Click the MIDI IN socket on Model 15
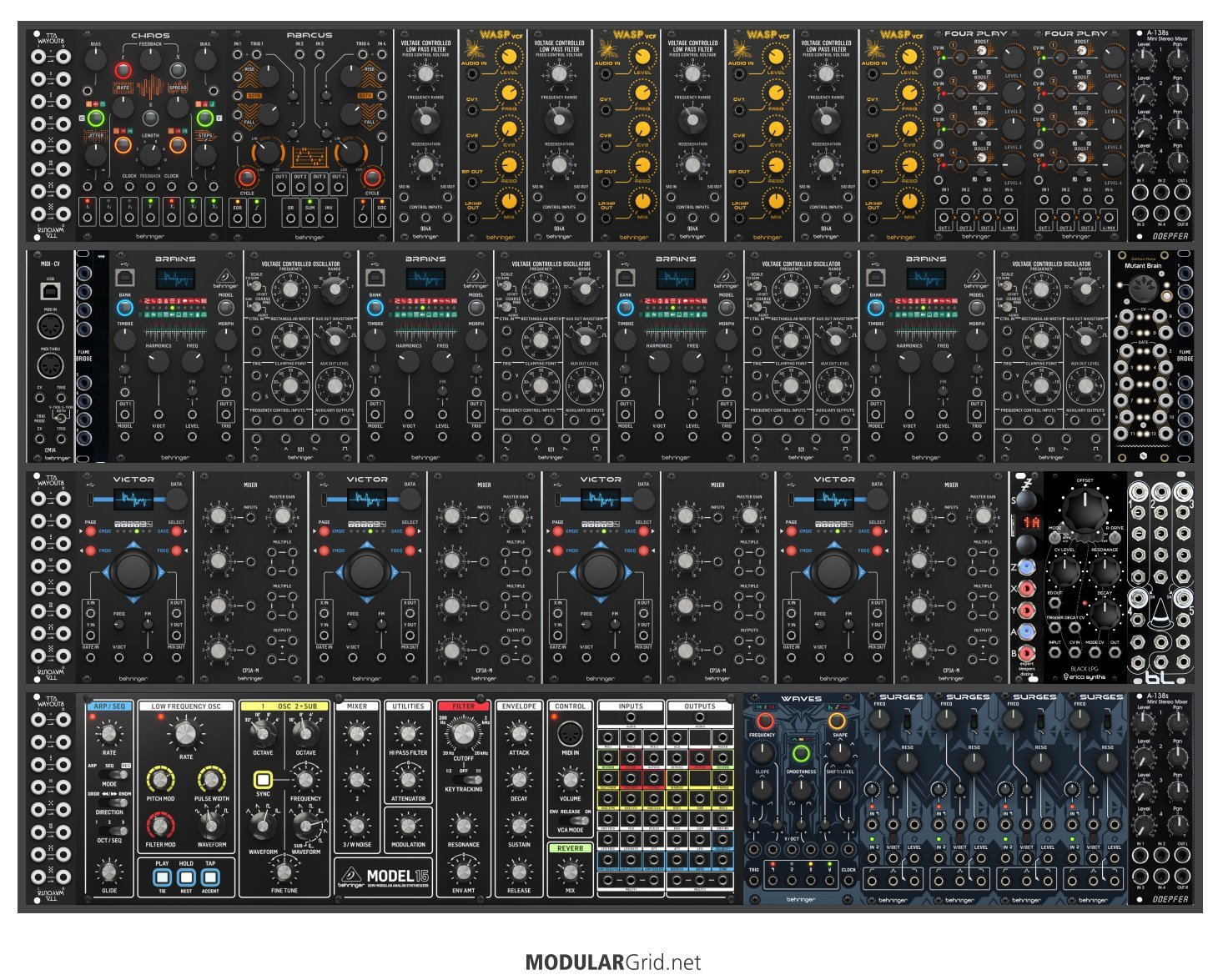 click(x=570, y=735)
